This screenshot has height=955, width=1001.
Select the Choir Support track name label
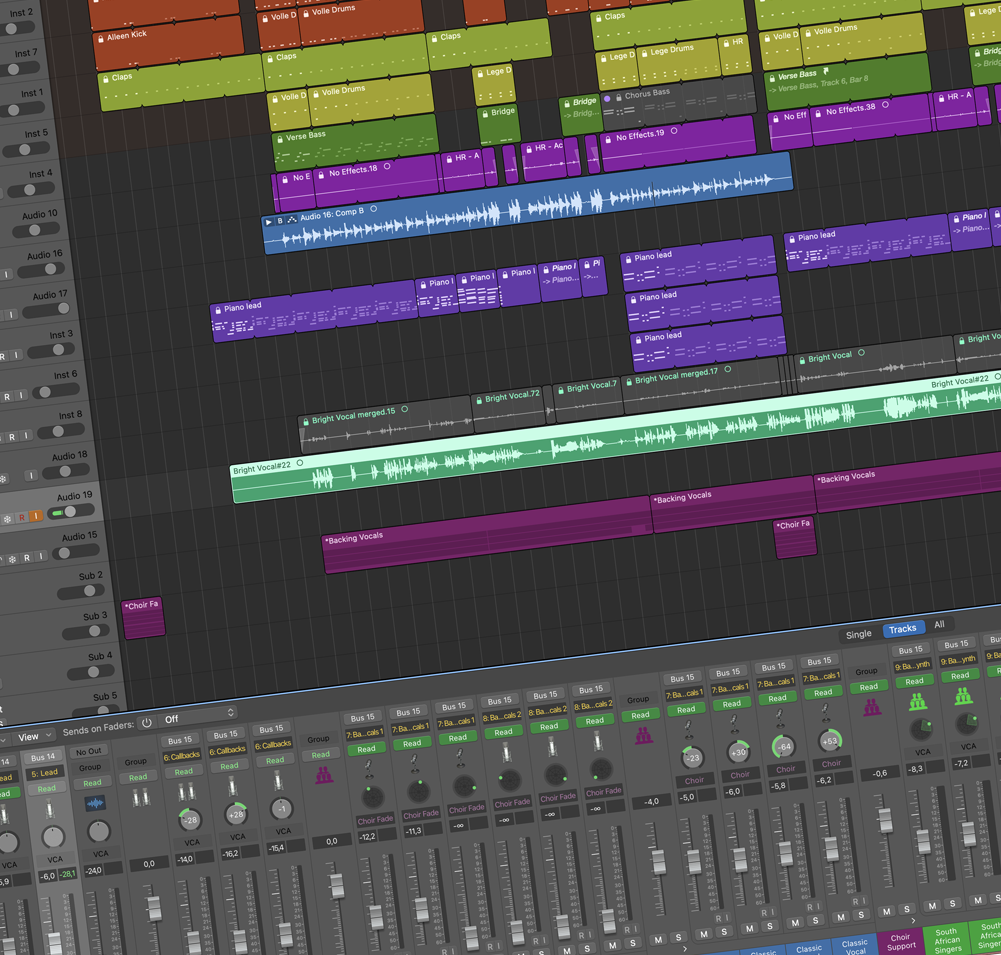click(901, 942)
